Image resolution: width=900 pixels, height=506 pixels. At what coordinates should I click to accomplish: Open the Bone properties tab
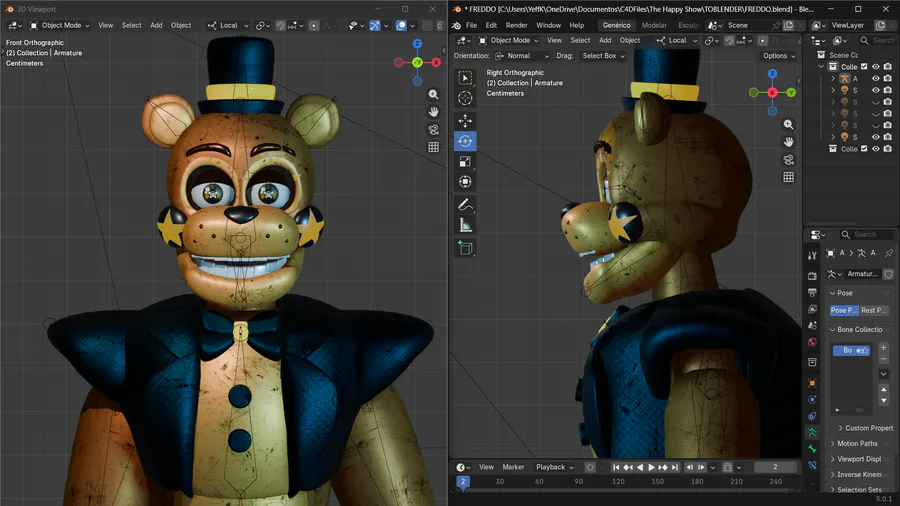point(812,449)
